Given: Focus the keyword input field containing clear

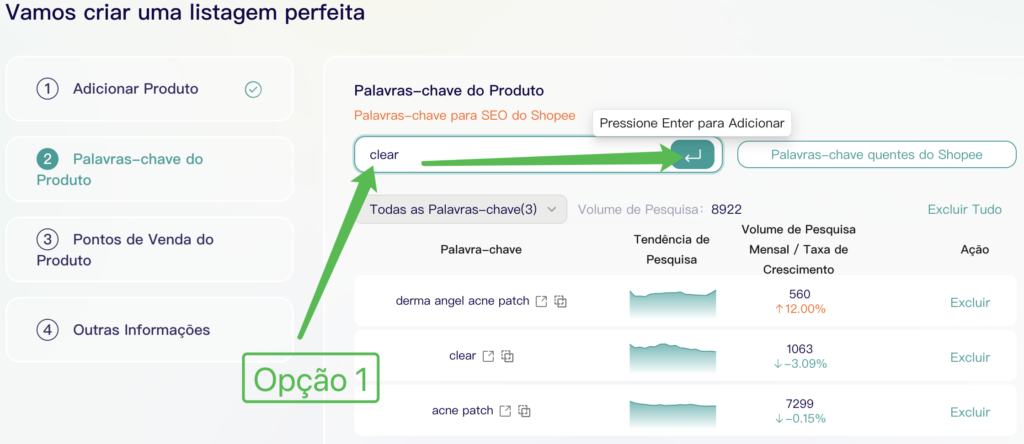Looking at the screenshot, I should coord(510,155).
